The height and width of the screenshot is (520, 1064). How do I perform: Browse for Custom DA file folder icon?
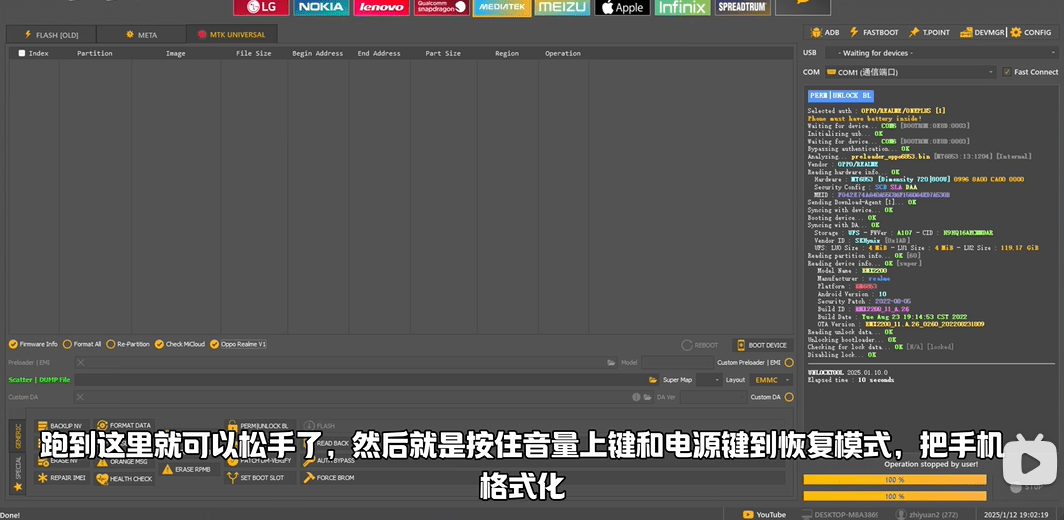[x=647, y=397]
